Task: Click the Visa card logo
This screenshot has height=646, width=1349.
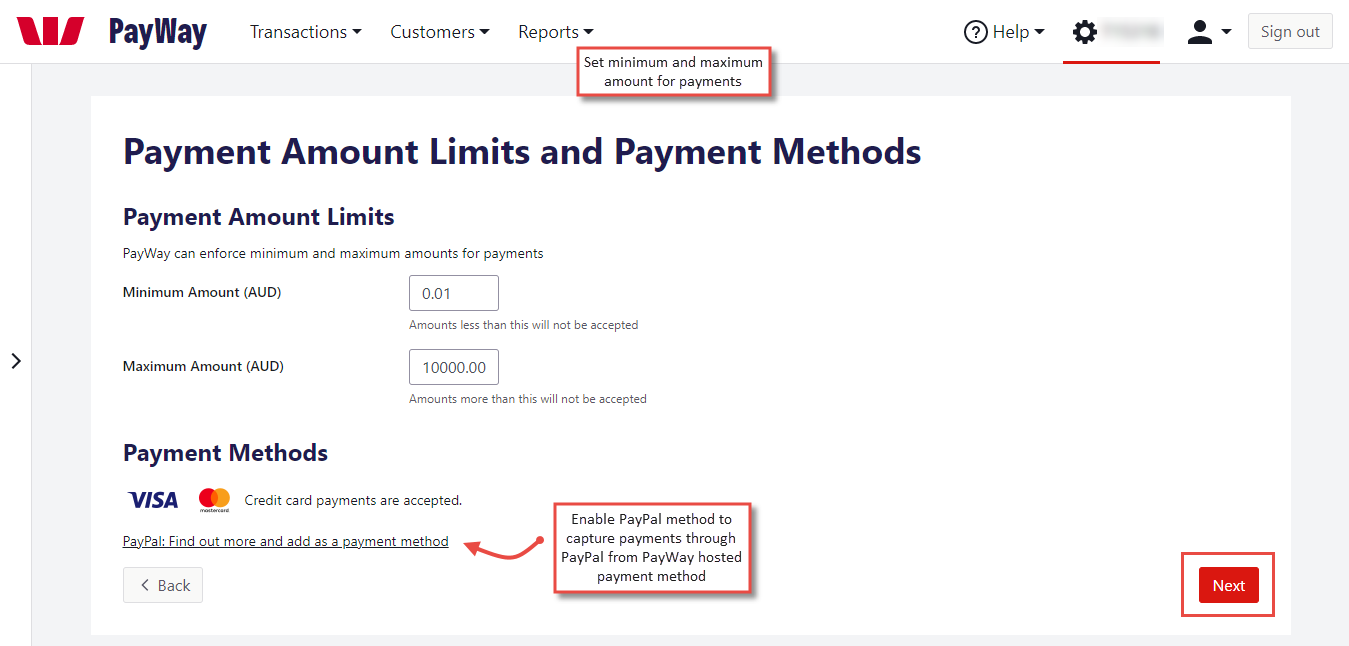Action: pos(153,500)
